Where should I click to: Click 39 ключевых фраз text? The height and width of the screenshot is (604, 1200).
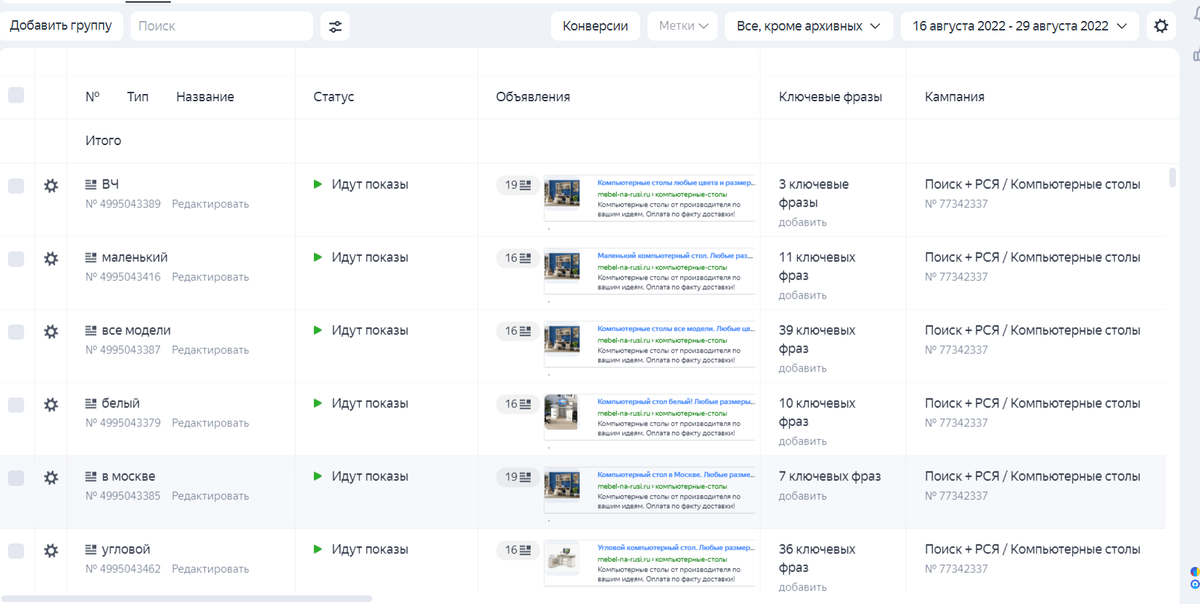pos(817,339)
